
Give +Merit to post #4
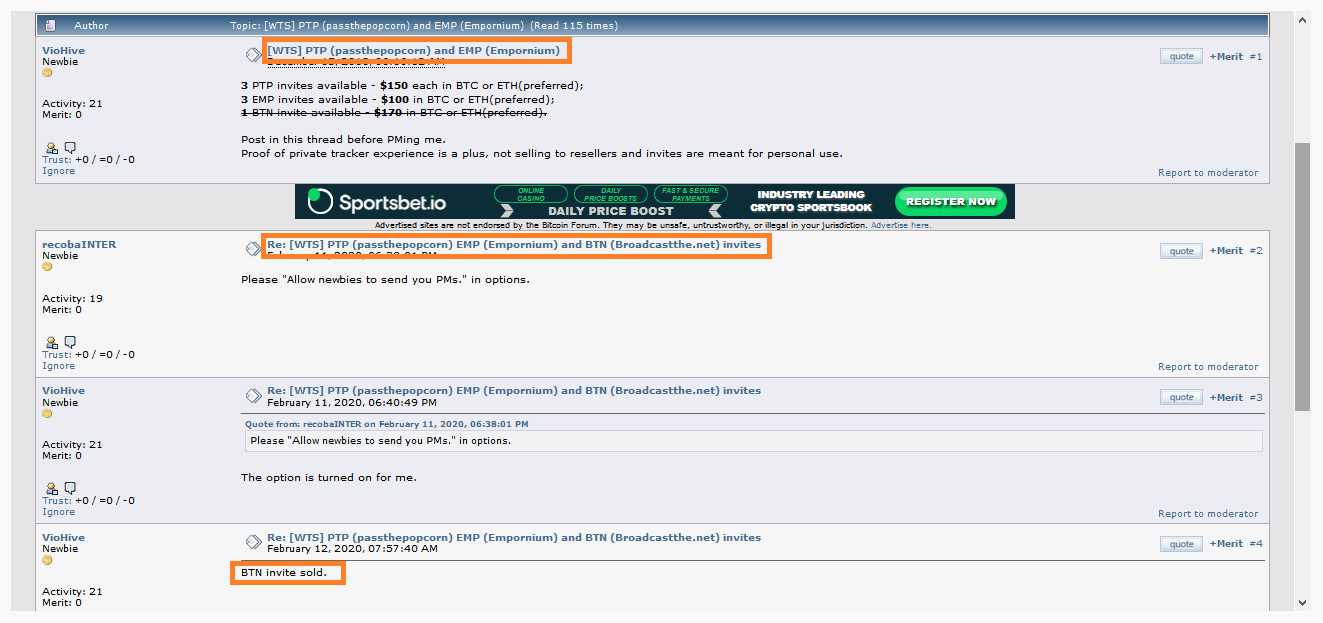point(1226,544)
